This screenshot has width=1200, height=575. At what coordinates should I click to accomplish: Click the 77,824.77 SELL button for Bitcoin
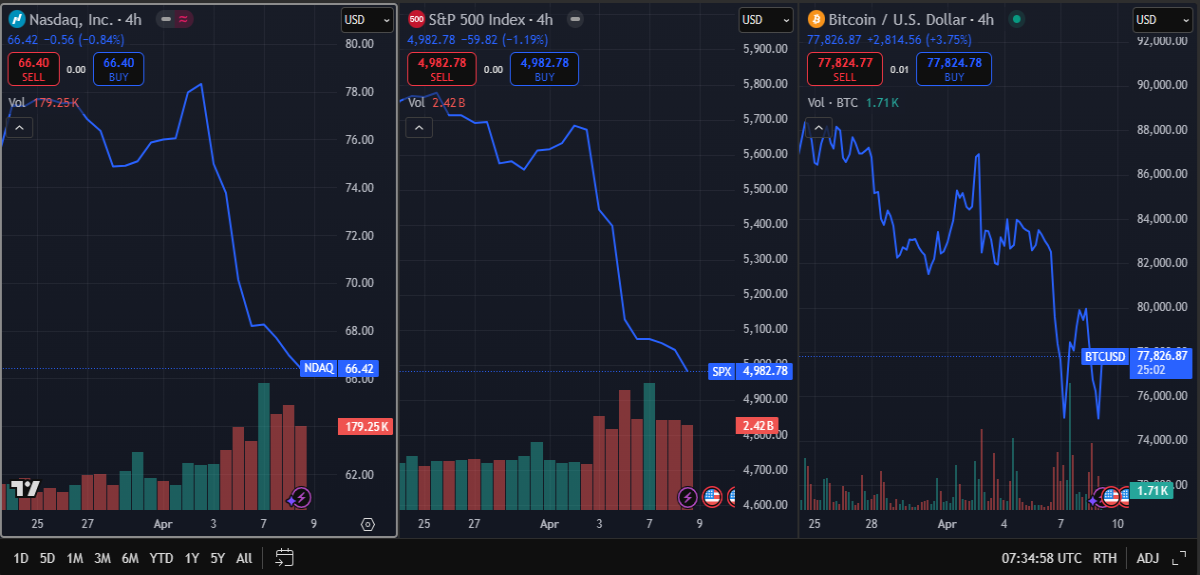pyautogui.click(x=845, y=69)
